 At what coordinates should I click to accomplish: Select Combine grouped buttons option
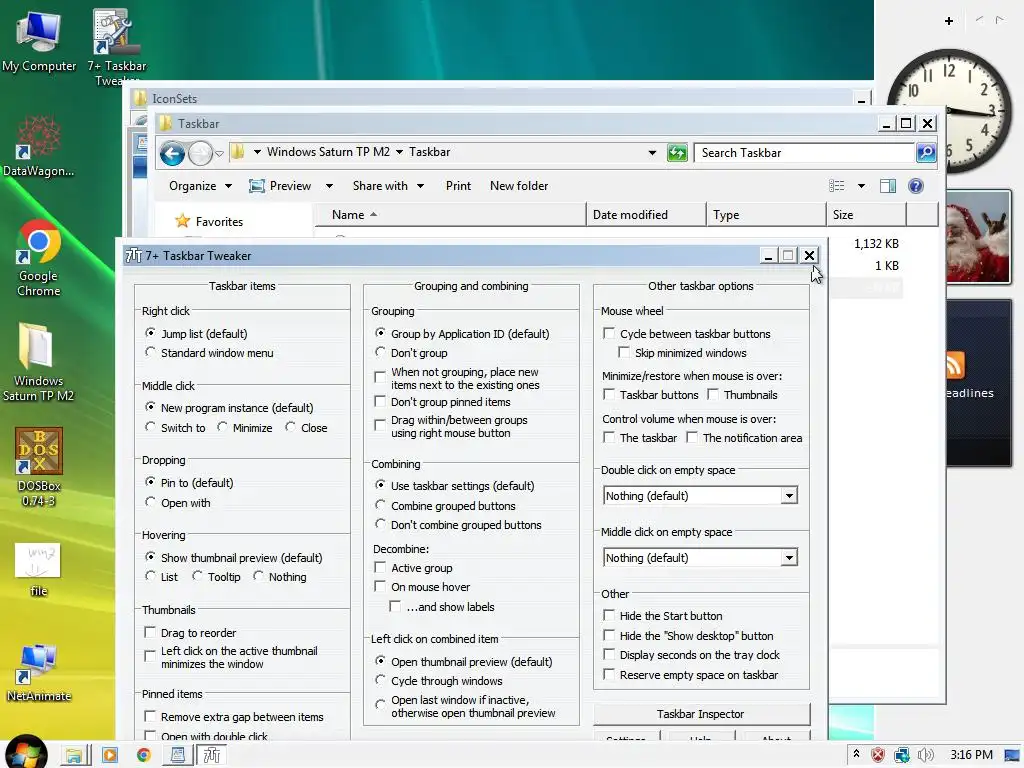(x=380, y=505)
